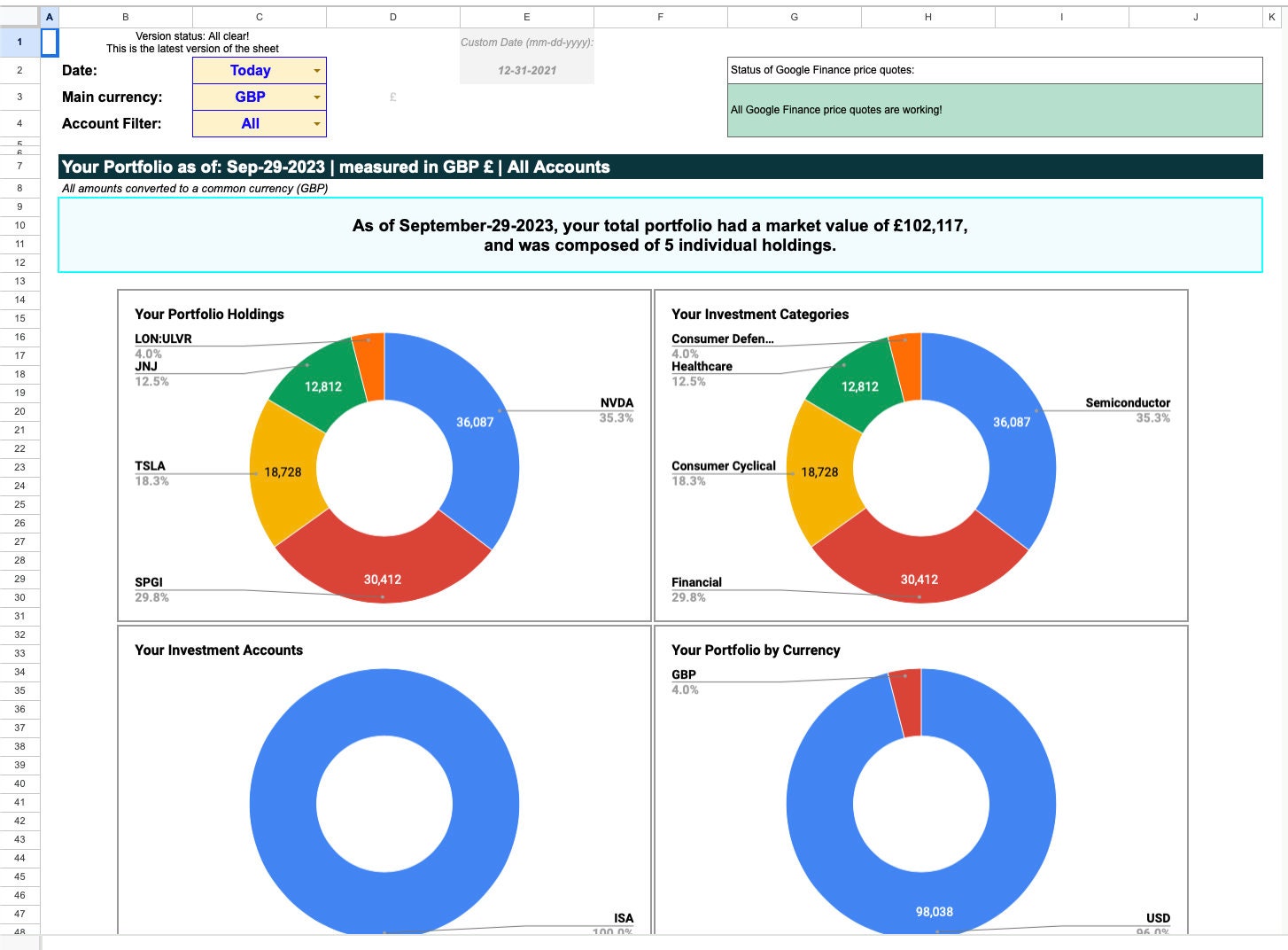Select the Semiconductor label on the categories chart
The image size is (1288, 950).
pyautogui.click(x=1128, y=402)
